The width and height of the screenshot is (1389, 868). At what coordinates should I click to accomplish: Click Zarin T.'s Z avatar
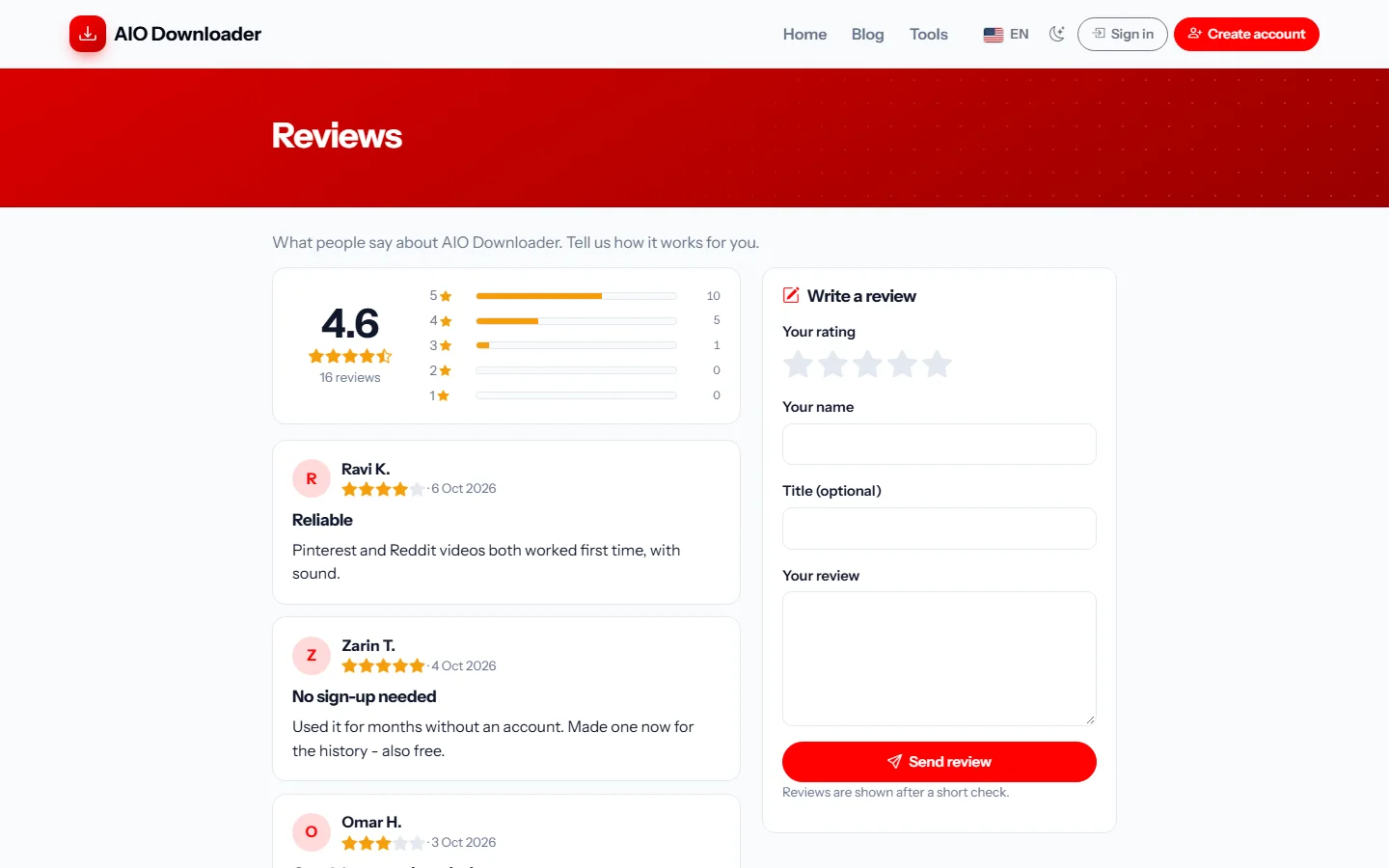tap(312, 655)
